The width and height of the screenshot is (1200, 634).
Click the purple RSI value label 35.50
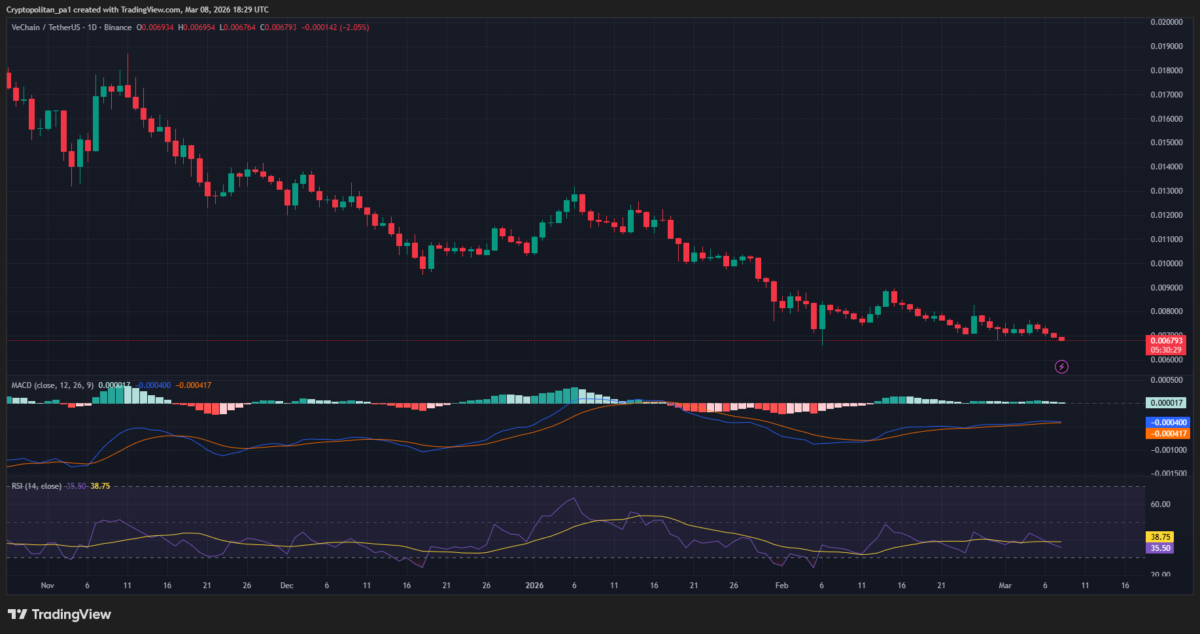(1162, 548)
